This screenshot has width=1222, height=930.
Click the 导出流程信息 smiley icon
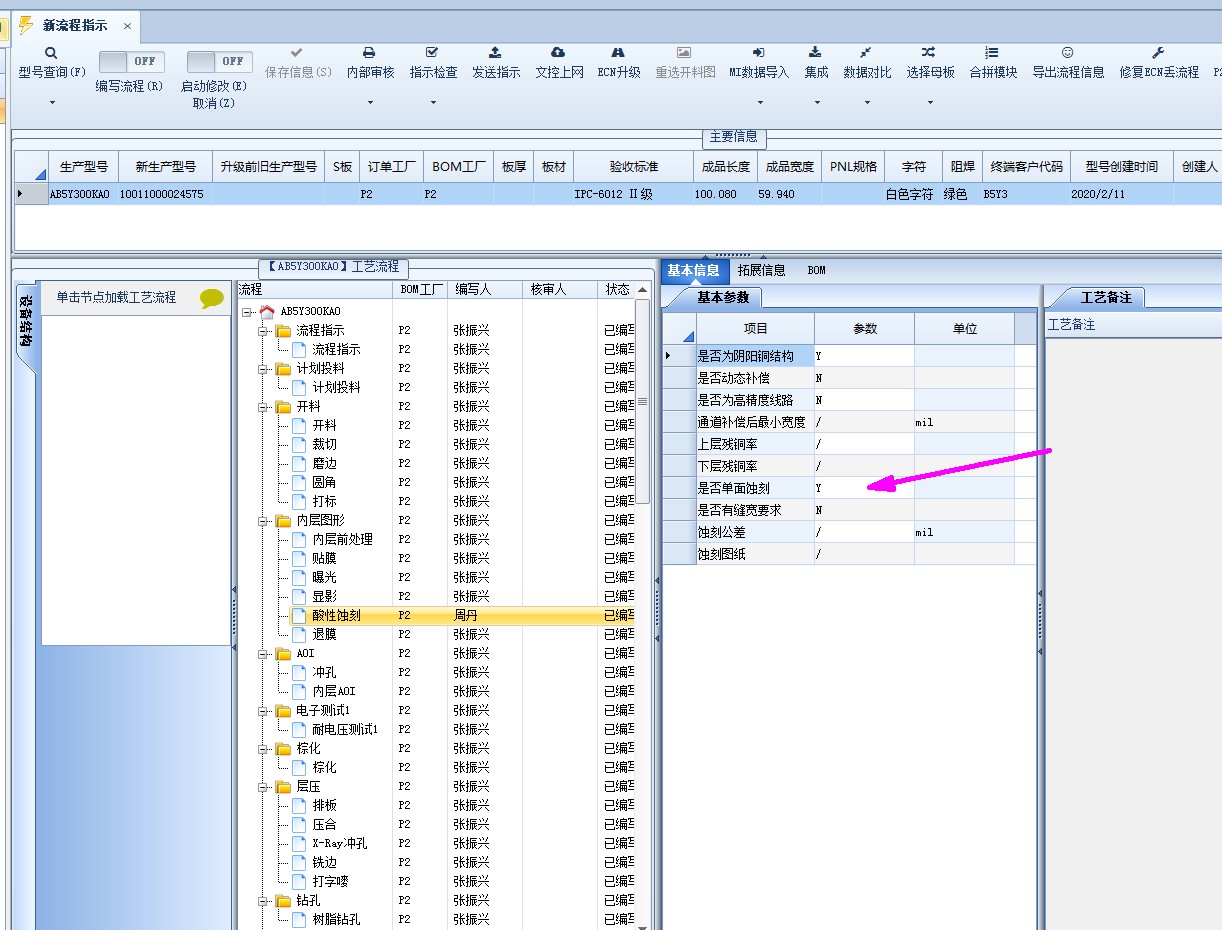(1067, 53)
